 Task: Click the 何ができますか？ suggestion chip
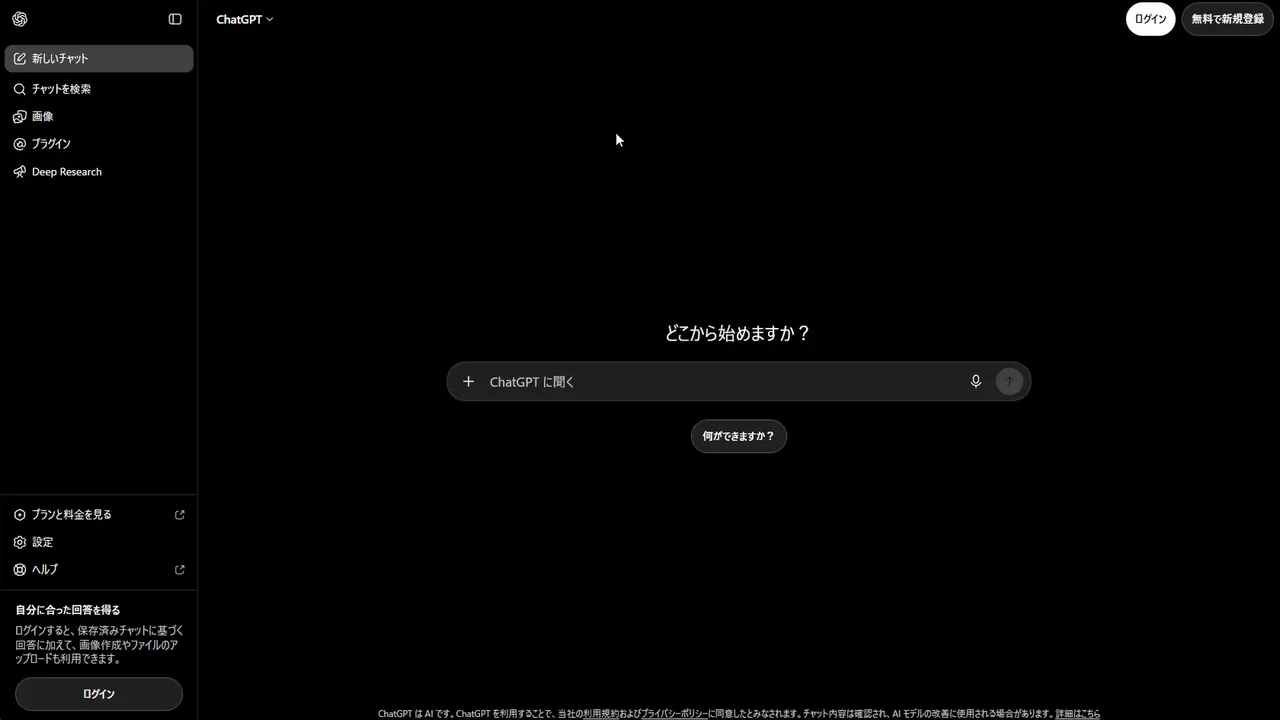(x=739, y=436)
